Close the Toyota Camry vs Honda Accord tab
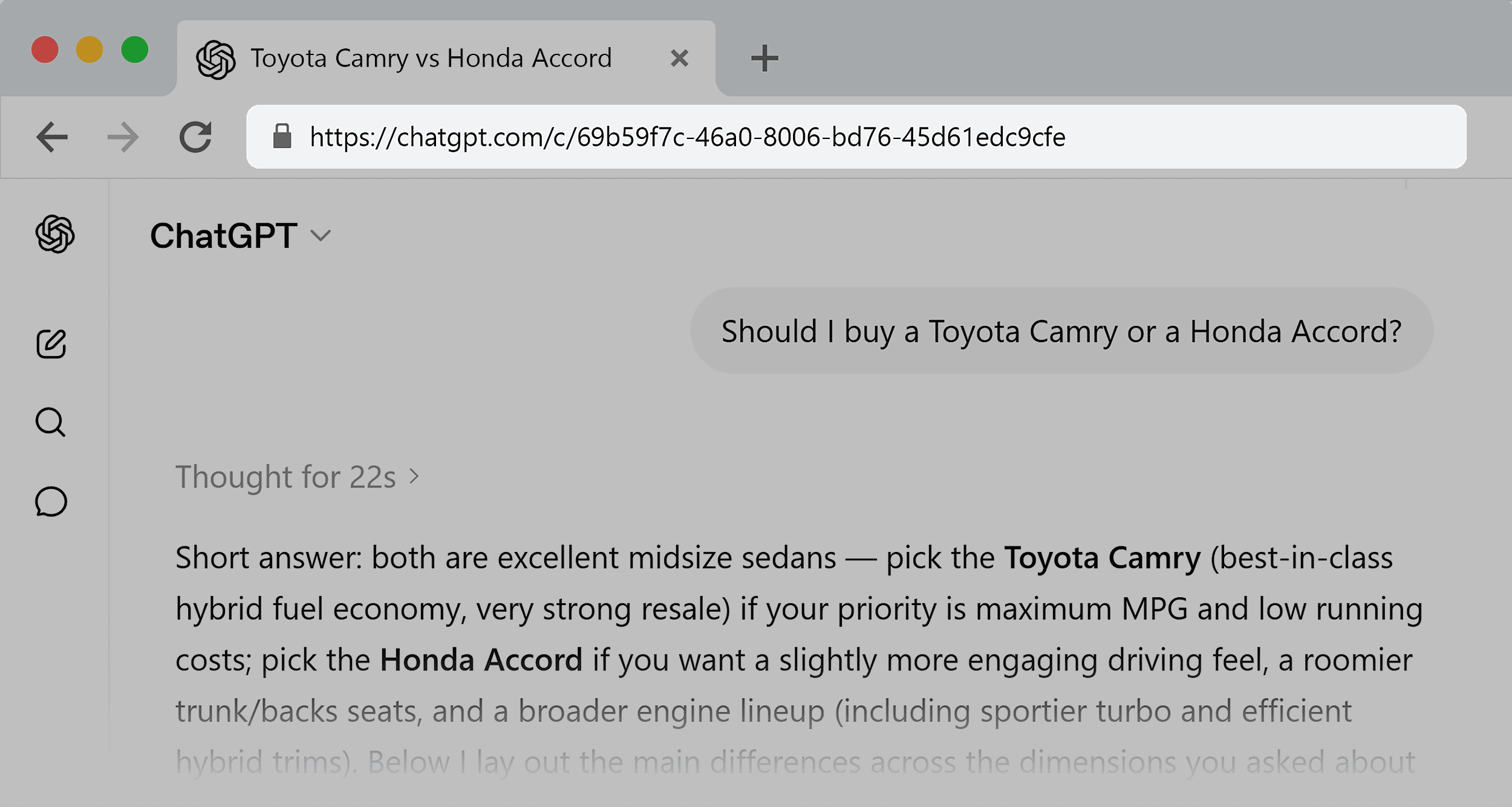The height and width of the screenshot is (807, 1512). 680,58
